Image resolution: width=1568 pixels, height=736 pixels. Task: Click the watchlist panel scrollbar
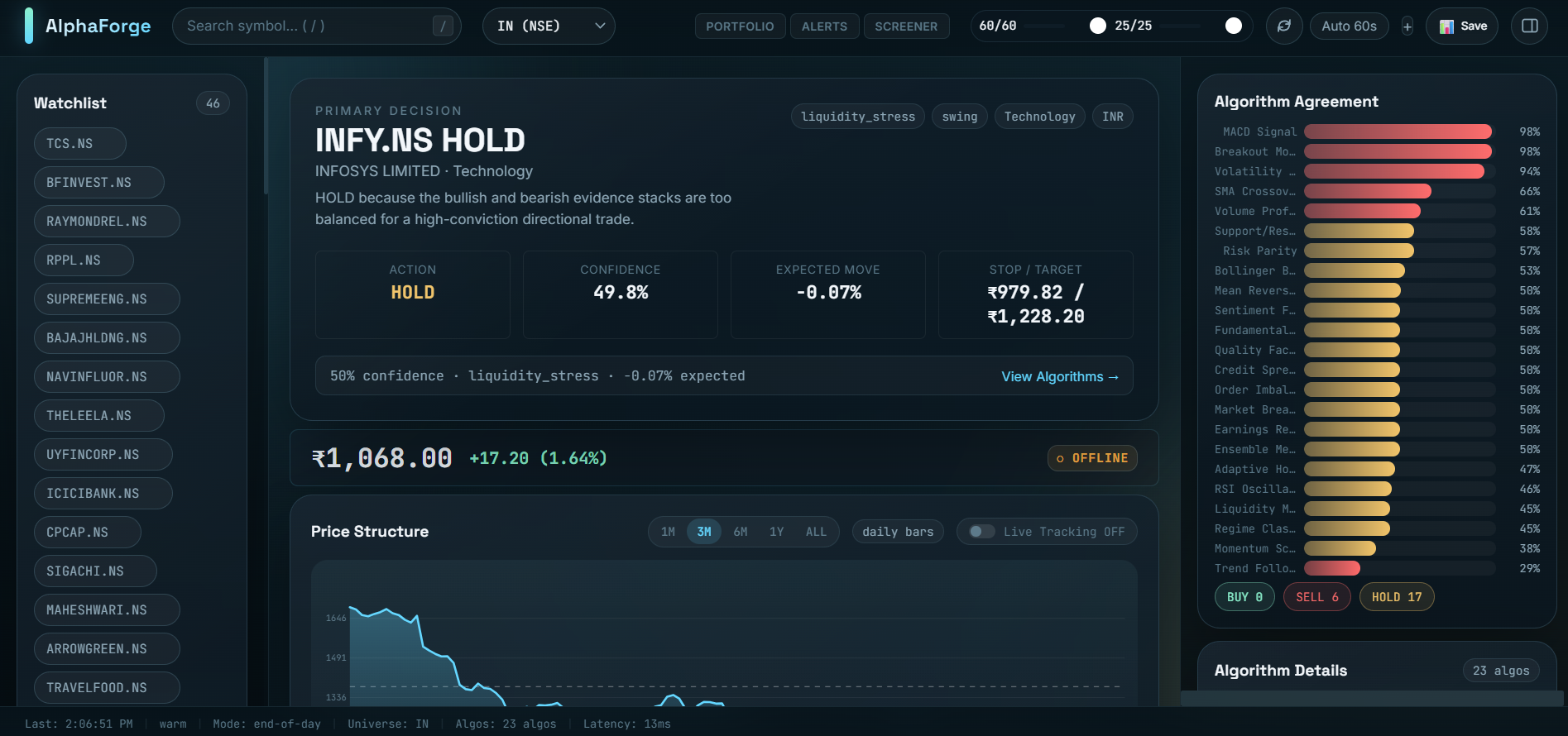pyautogui.click(x=266, y=126)
